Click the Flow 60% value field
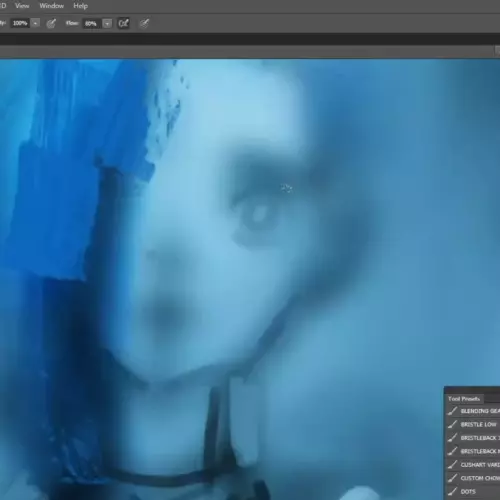500x500 pixels. (x=92, y=24)
